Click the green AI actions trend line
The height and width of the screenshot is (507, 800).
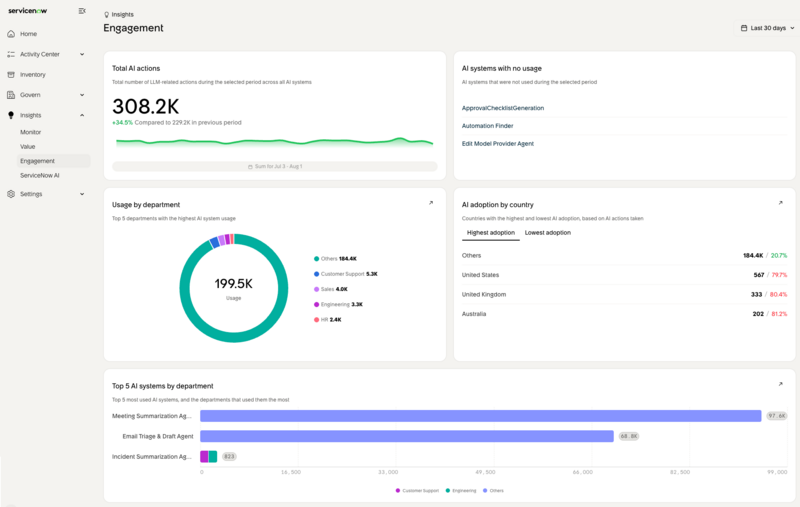274,141
